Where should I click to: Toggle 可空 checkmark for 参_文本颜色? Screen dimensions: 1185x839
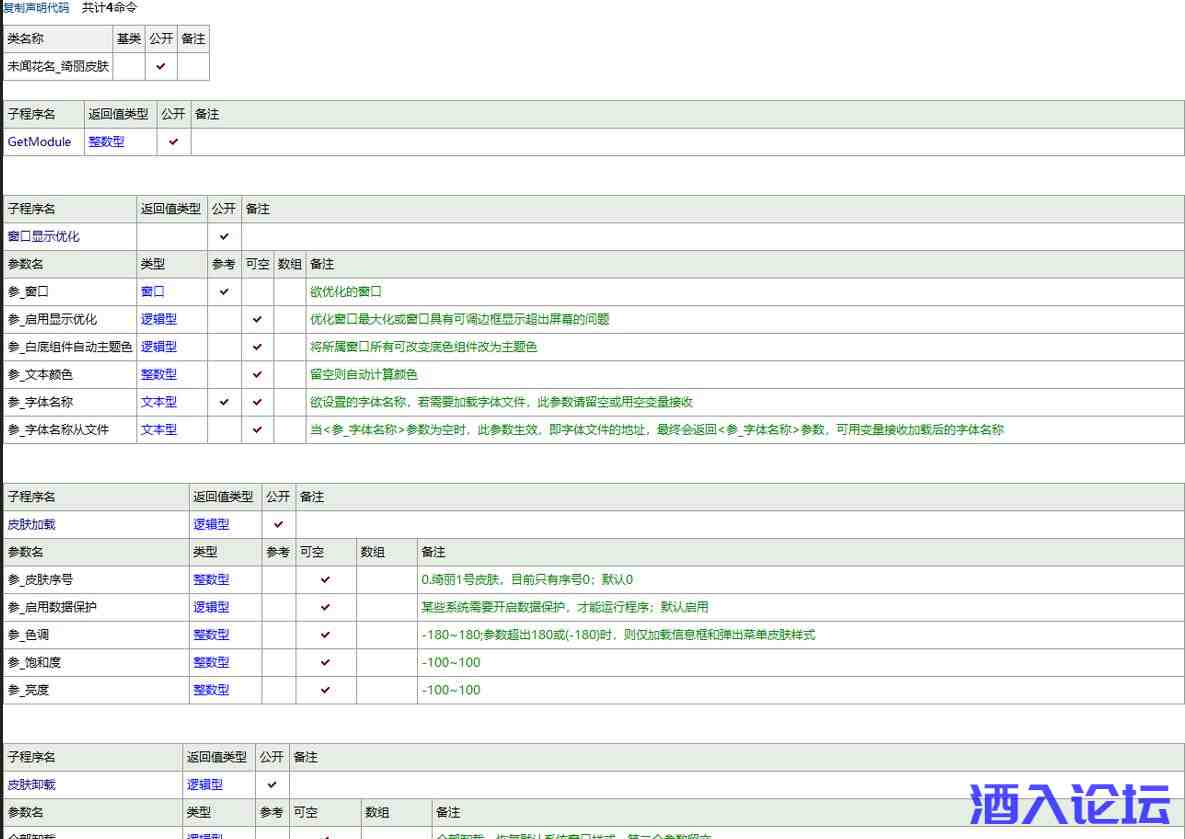click(x=257, y=375)
